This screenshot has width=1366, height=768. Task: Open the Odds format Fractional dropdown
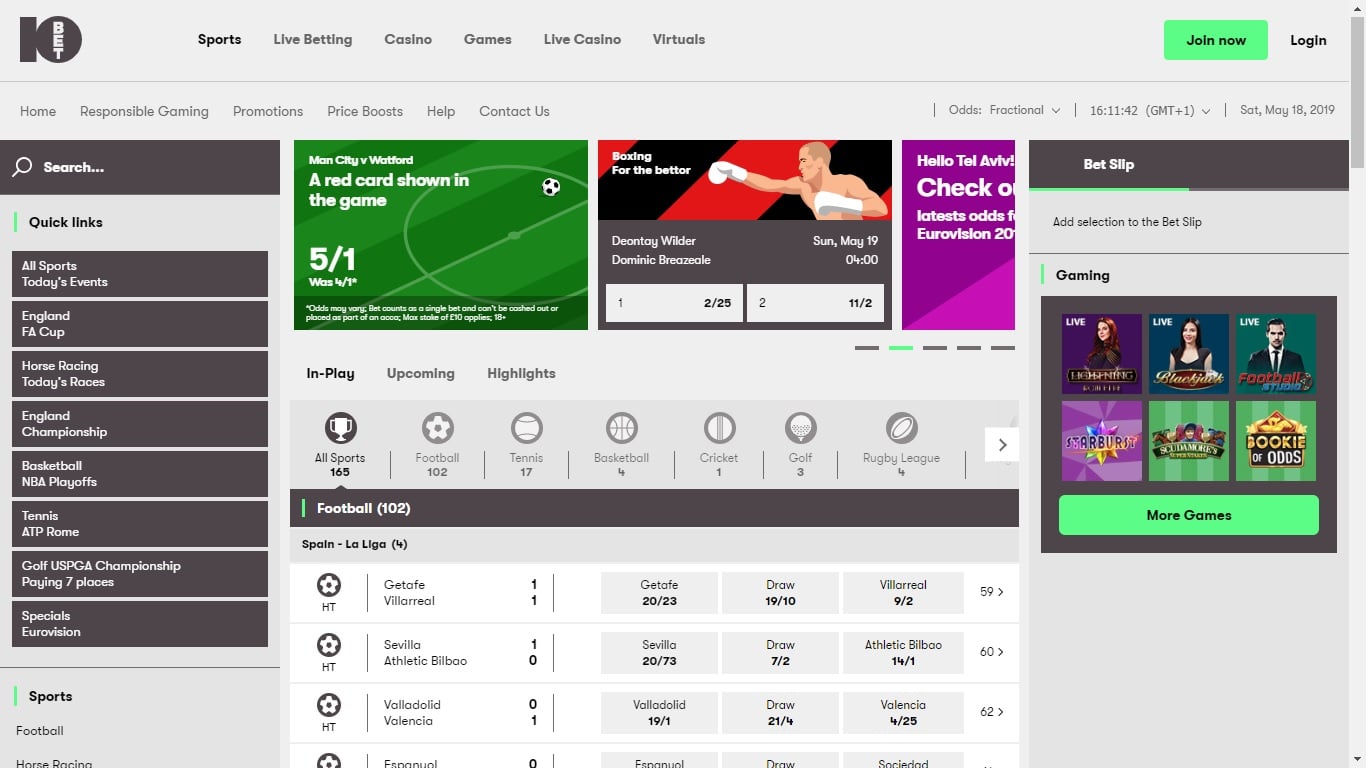(1024, 110)
